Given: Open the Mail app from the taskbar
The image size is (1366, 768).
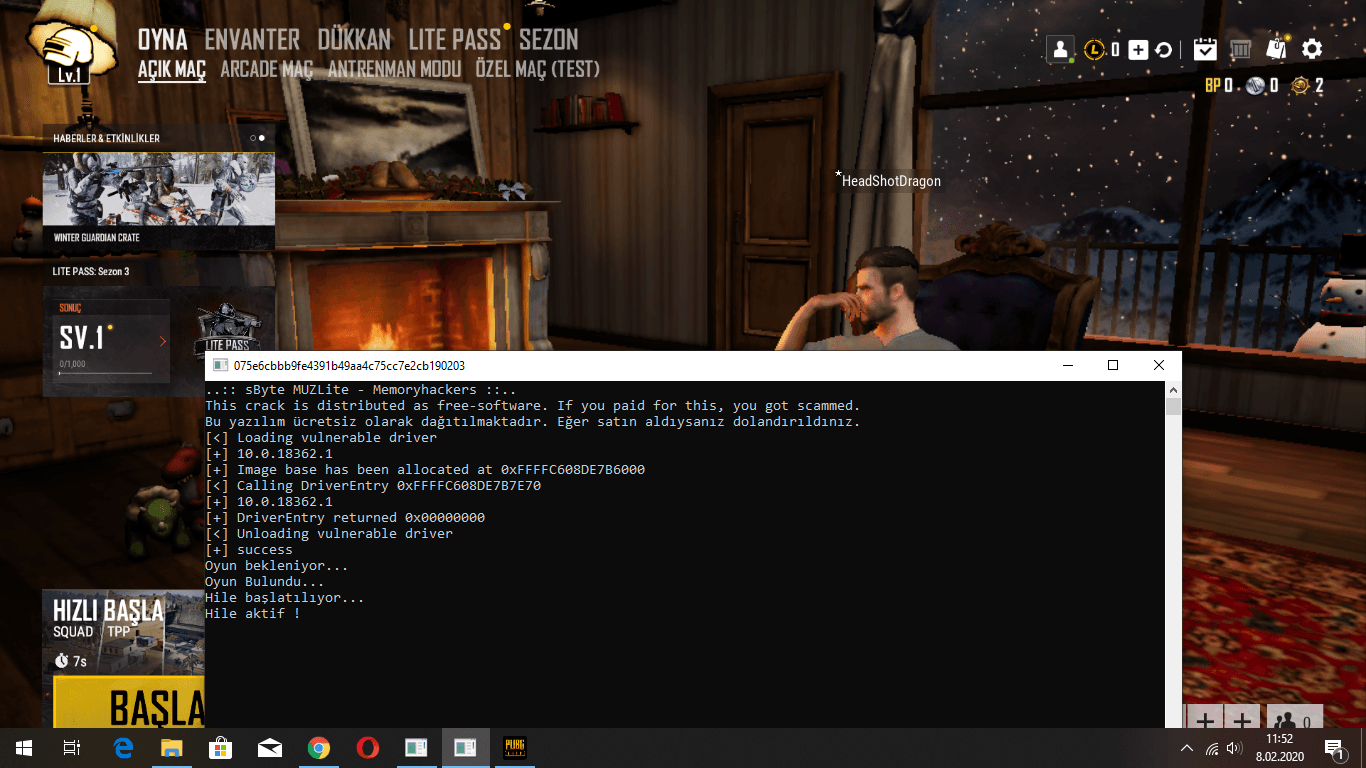Looking at the screenshot, I should coord(270,748).
